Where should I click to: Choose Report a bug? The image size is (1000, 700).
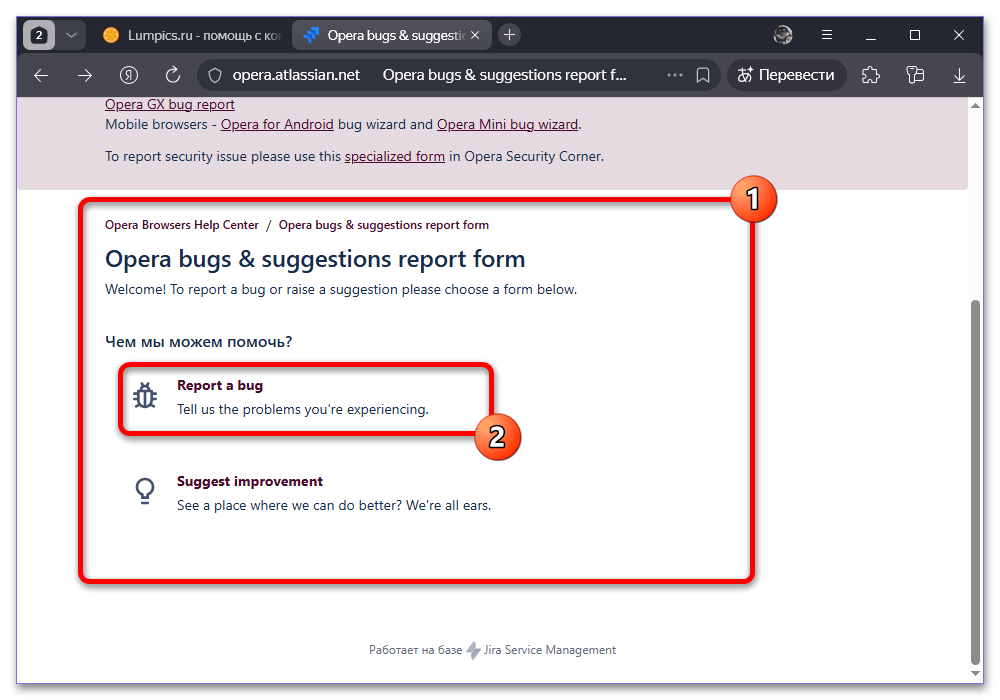[220, 385]
